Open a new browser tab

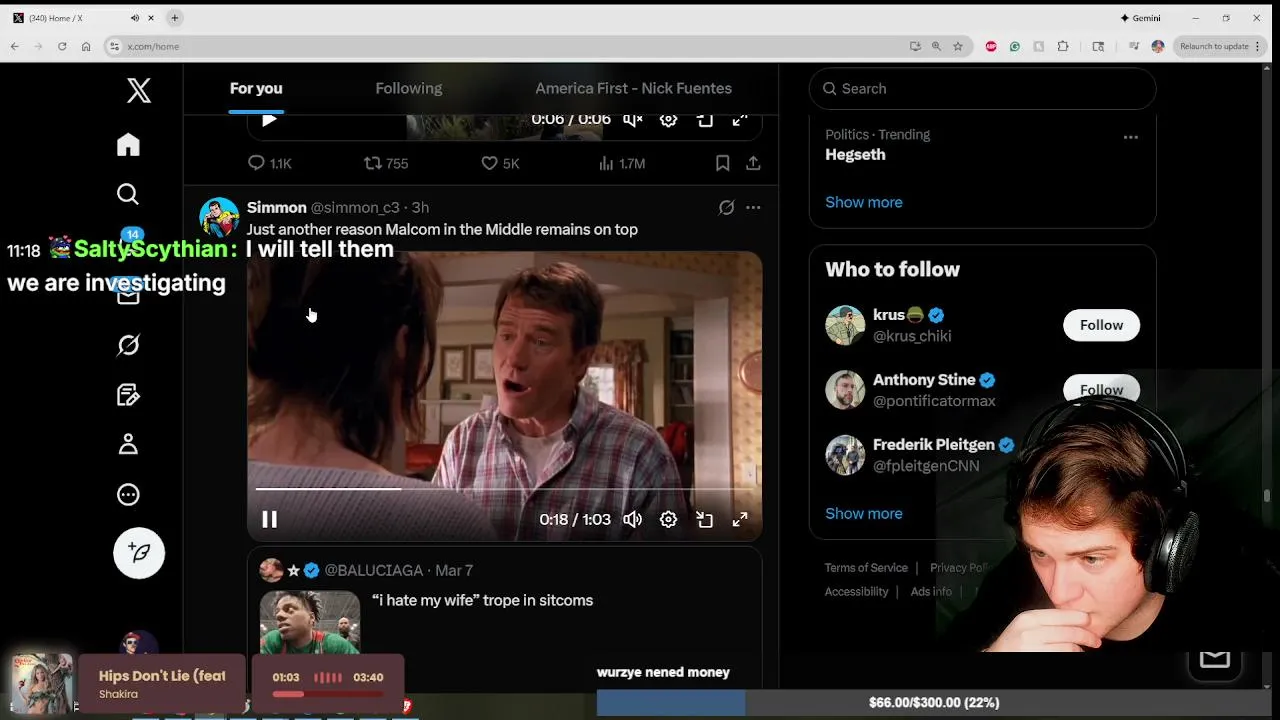174,18
